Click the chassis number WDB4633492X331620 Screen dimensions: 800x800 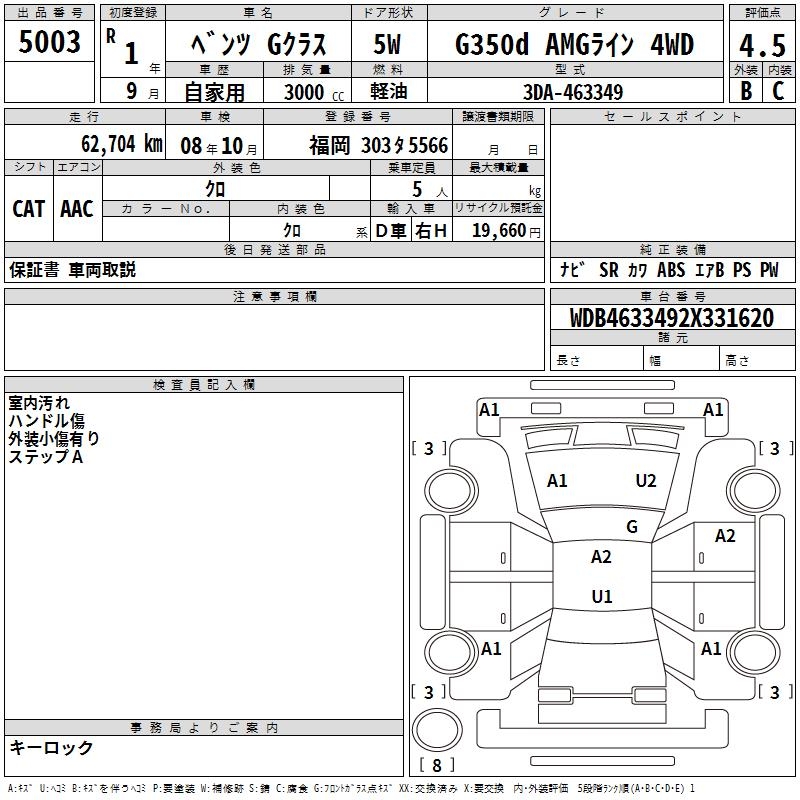tap(671, 318)
